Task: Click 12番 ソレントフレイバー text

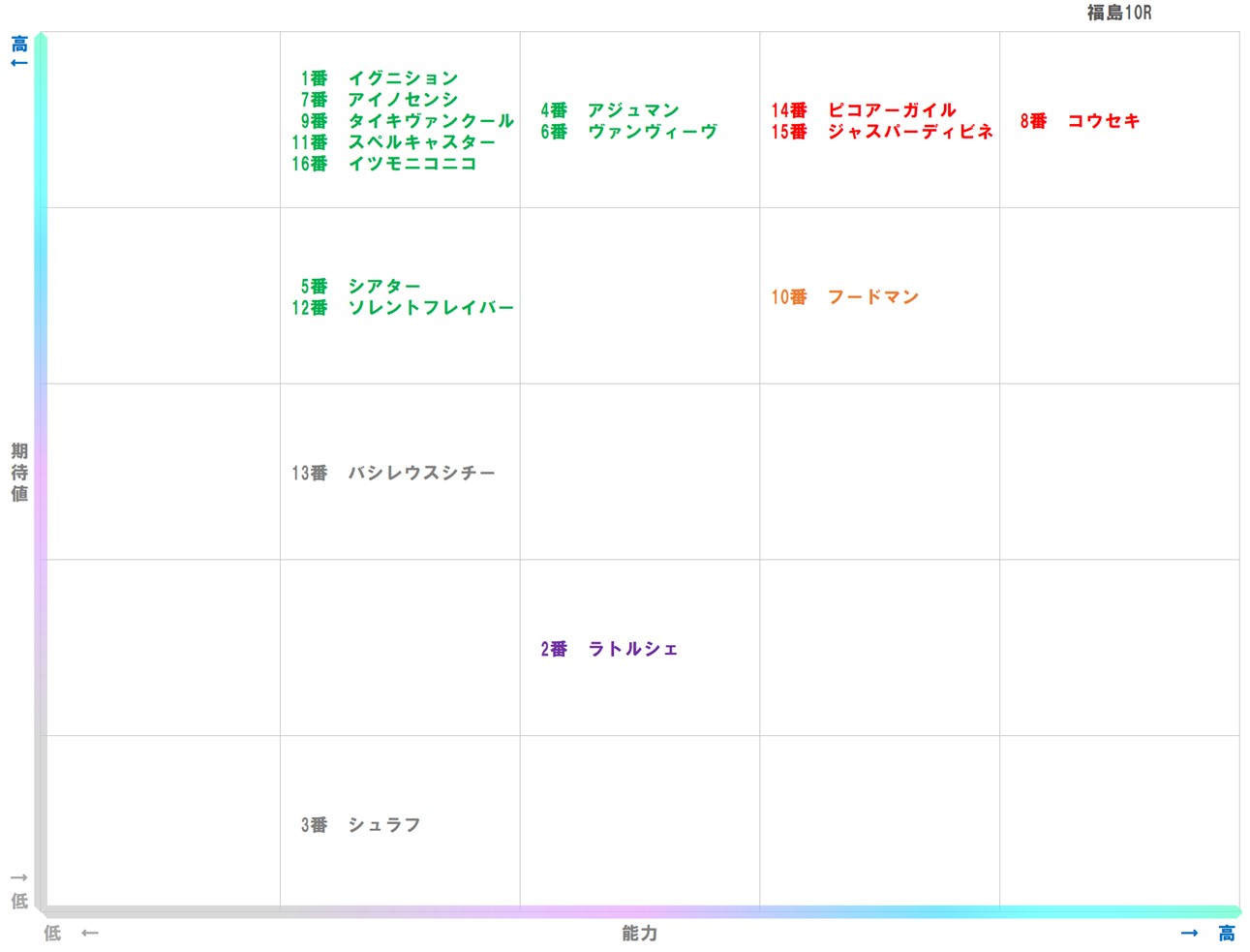Action: pyautogui.click(x=407, y=307)
